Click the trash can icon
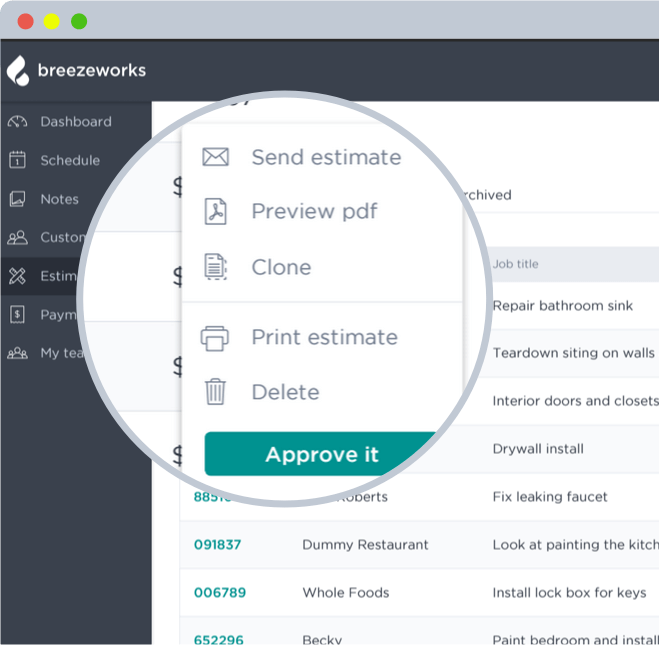This screenshot has height=645, width=659. click(x=215, y=392)
